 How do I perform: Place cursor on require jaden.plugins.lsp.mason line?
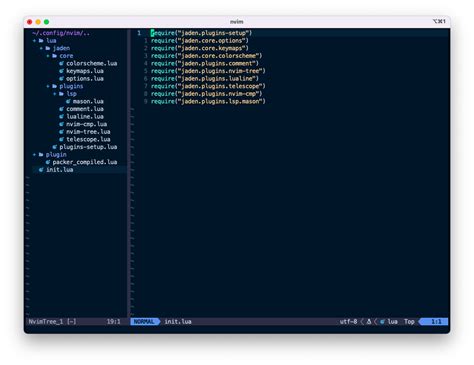pyautogui.click(x=208, y=101)
